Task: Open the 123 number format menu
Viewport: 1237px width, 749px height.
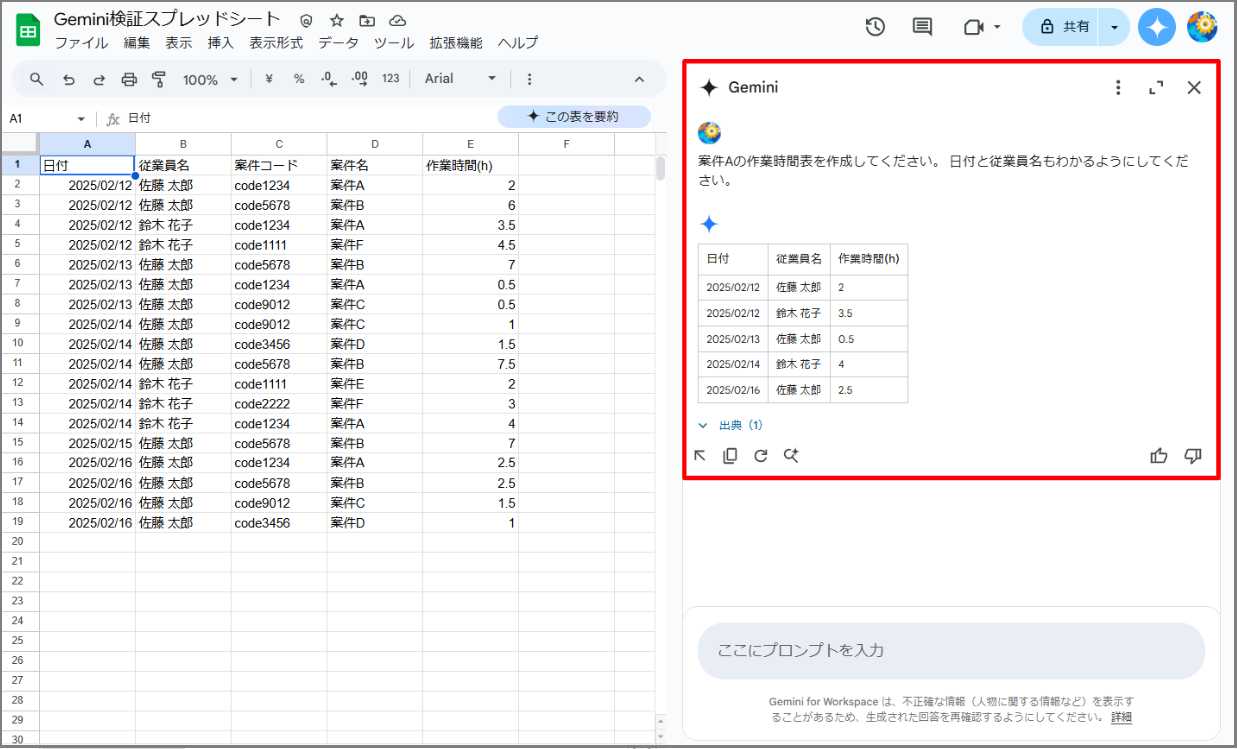Action: point(391,79)
